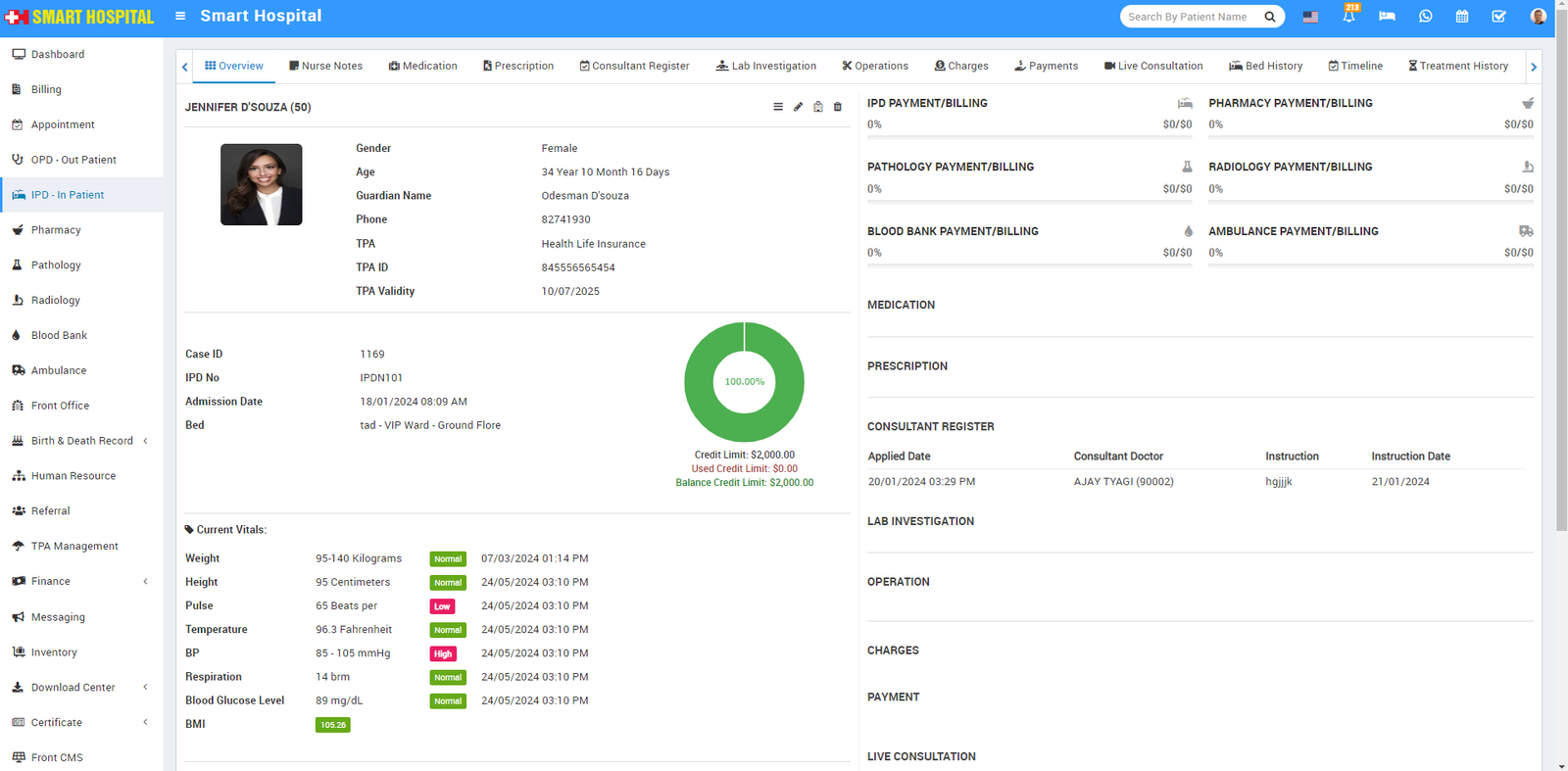1568x771 pixels.
Task: Open the Lab Investigation tab
Action: tap(765, 66)
